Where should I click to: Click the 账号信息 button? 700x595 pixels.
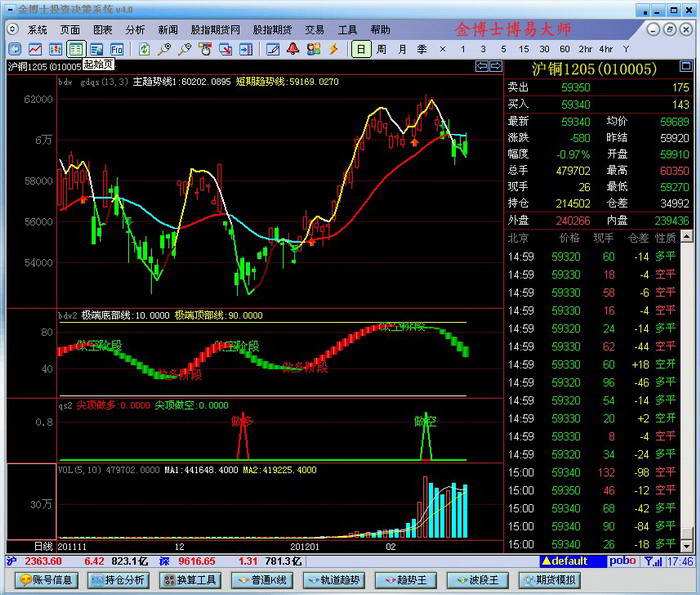click(43, 580)
